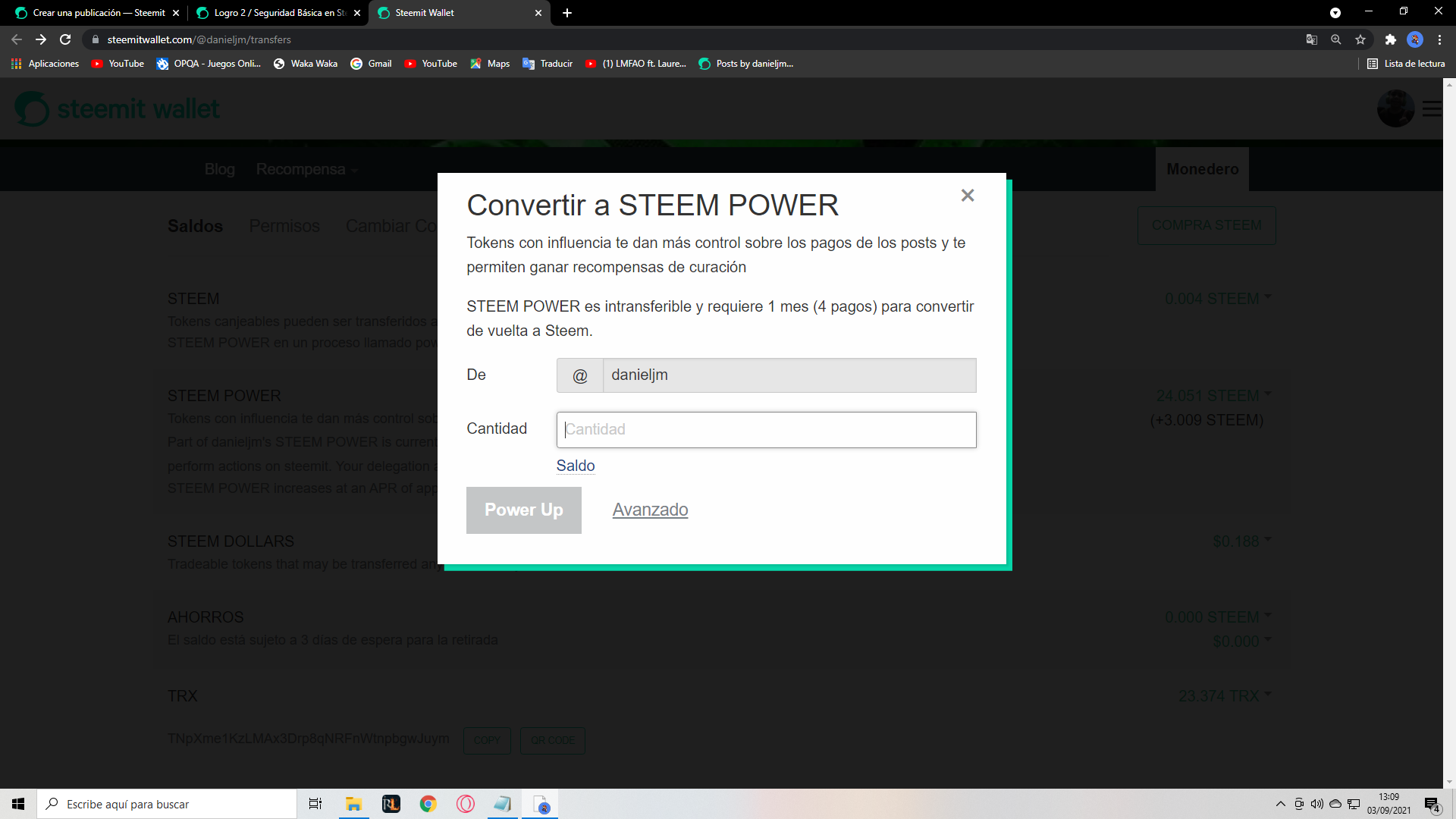Launch Opera from the Windows taskbar

466,804
